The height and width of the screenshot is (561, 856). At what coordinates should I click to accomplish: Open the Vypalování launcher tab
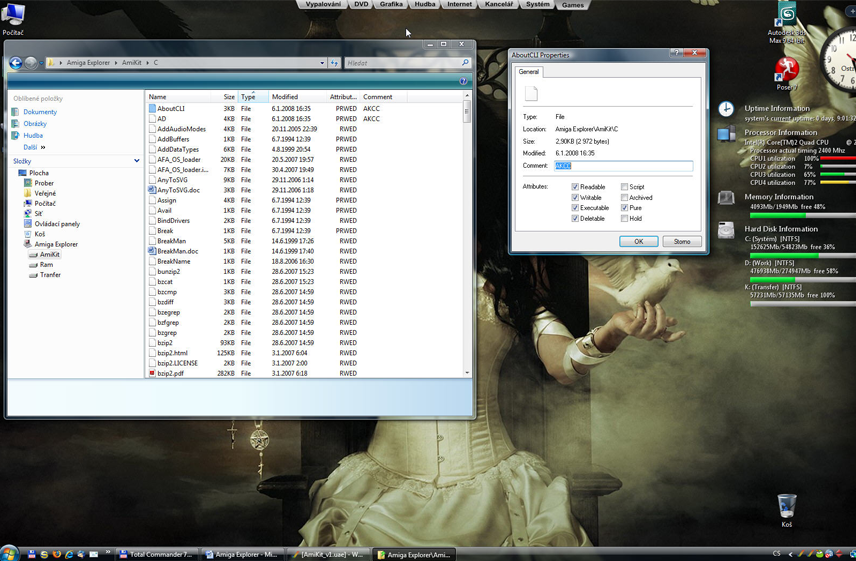point(323,4)
